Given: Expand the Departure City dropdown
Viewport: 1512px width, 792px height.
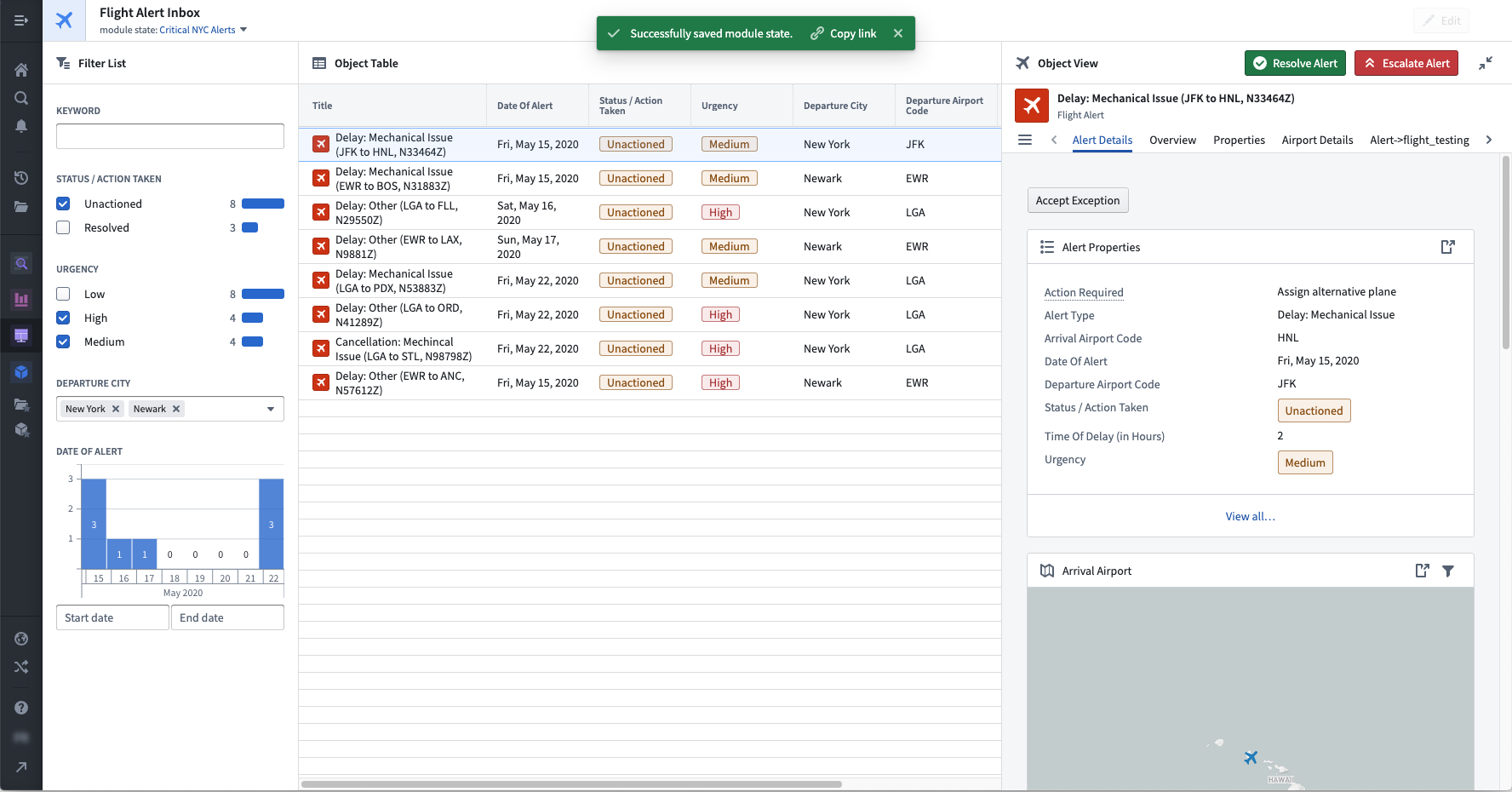Looking at the screenshot, I should 271,409.
